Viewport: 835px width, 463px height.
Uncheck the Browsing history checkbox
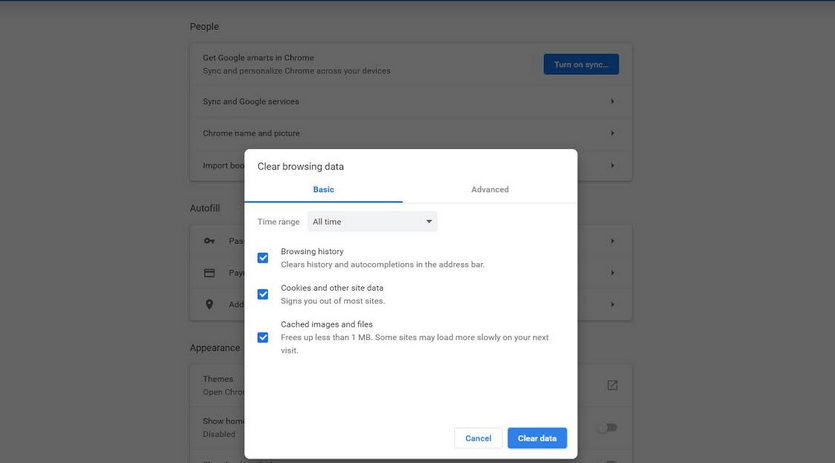click(263, 258)
